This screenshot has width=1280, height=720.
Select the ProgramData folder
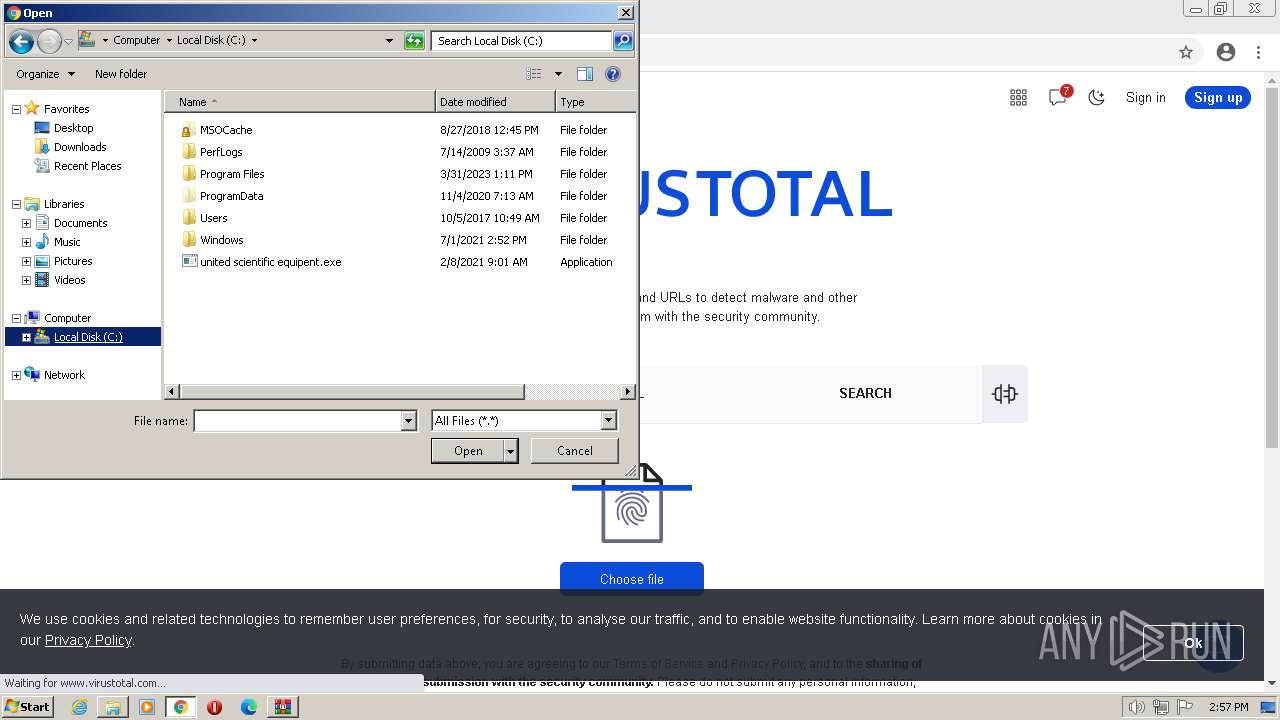tap(231, 196)
